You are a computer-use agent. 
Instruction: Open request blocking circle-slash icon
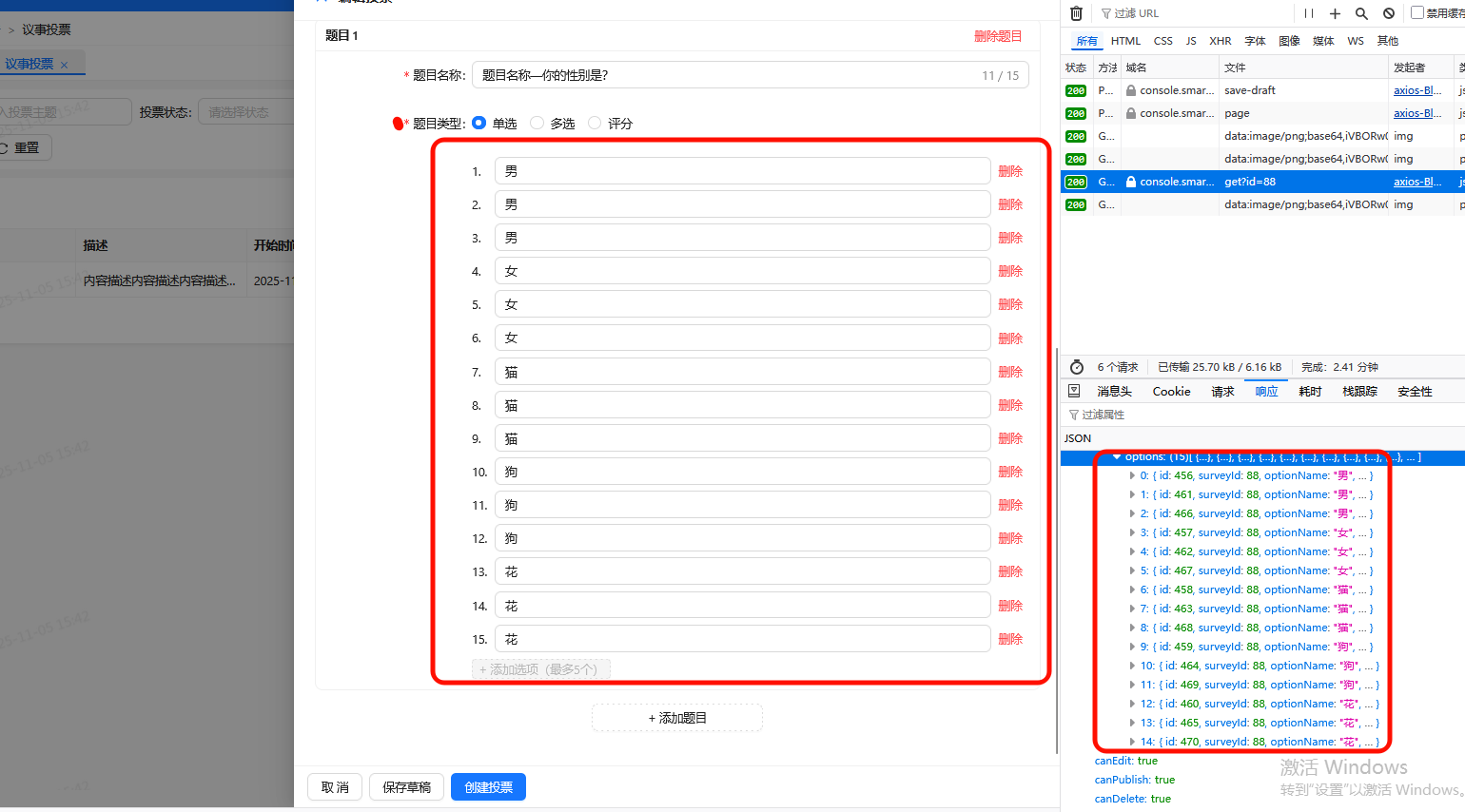(x=1389, y=13)
